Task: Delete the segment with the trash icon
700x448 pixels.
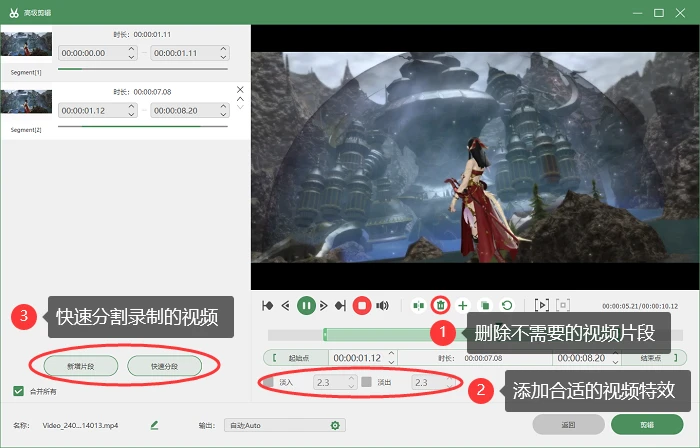Action: point(441,305)
